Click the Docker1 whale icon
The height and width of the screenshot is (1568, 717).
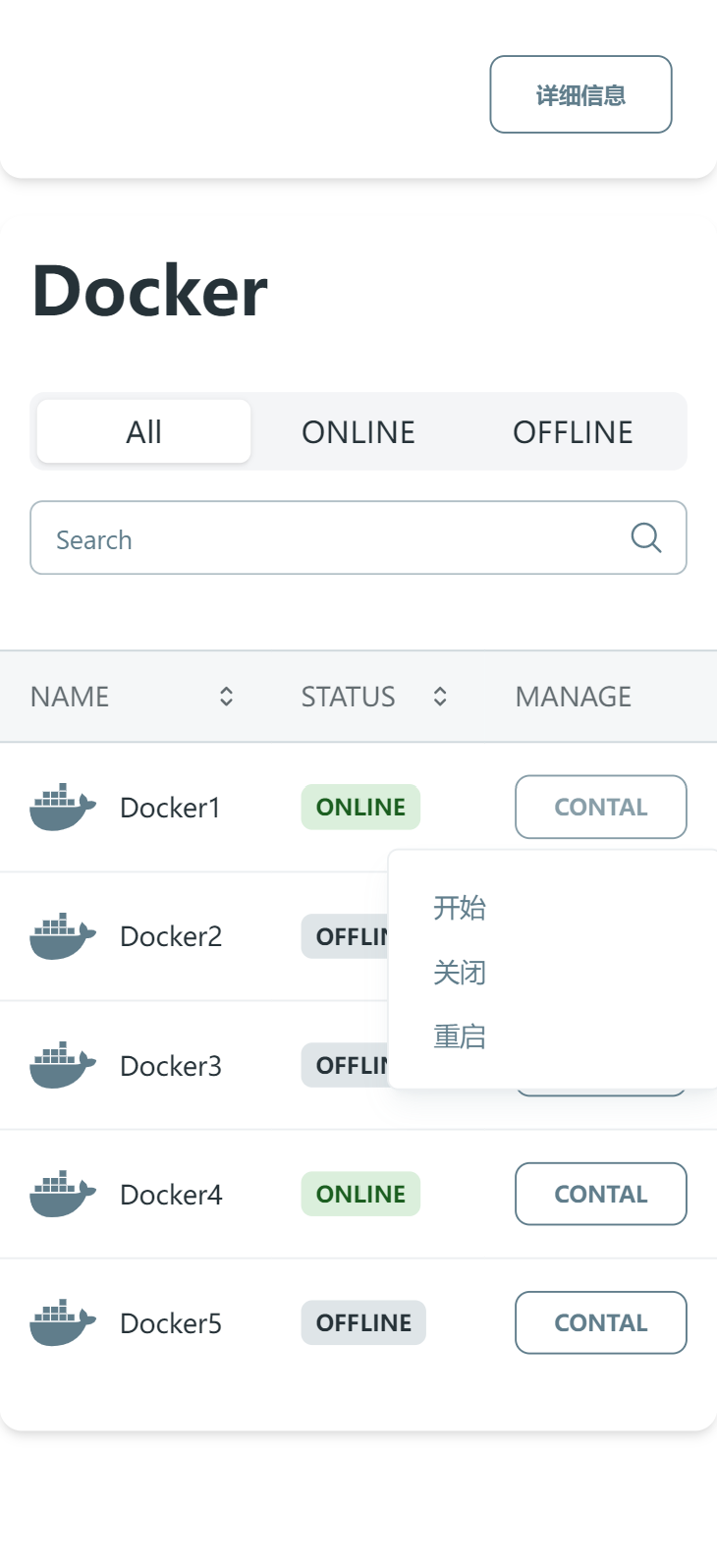(x=63, y=808)
